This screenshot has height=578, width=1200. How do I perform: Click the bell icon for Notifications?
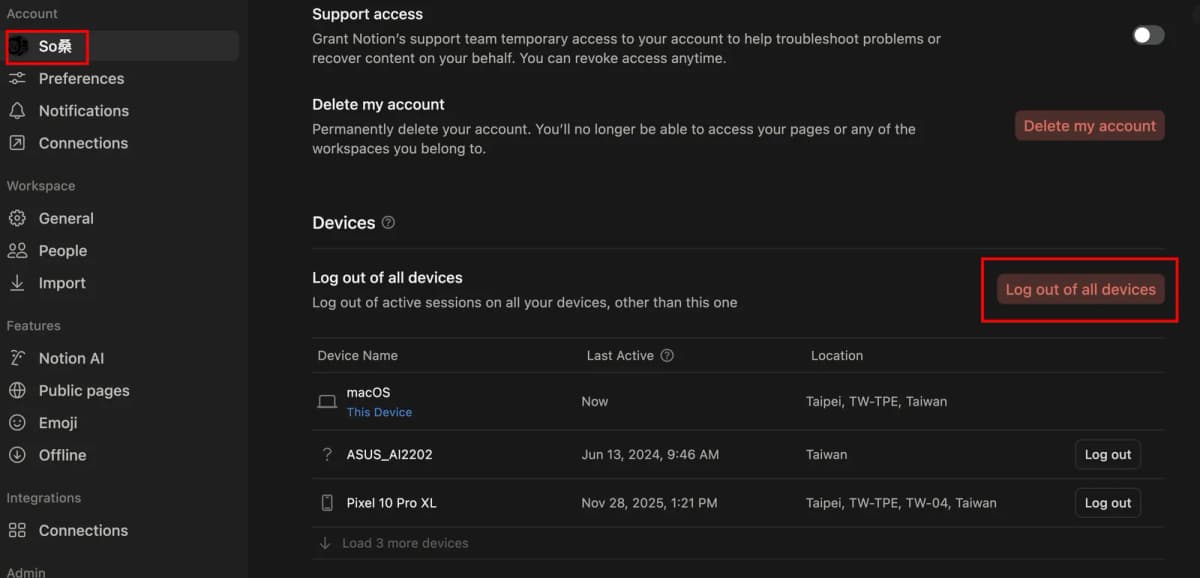tap(17, 110)
